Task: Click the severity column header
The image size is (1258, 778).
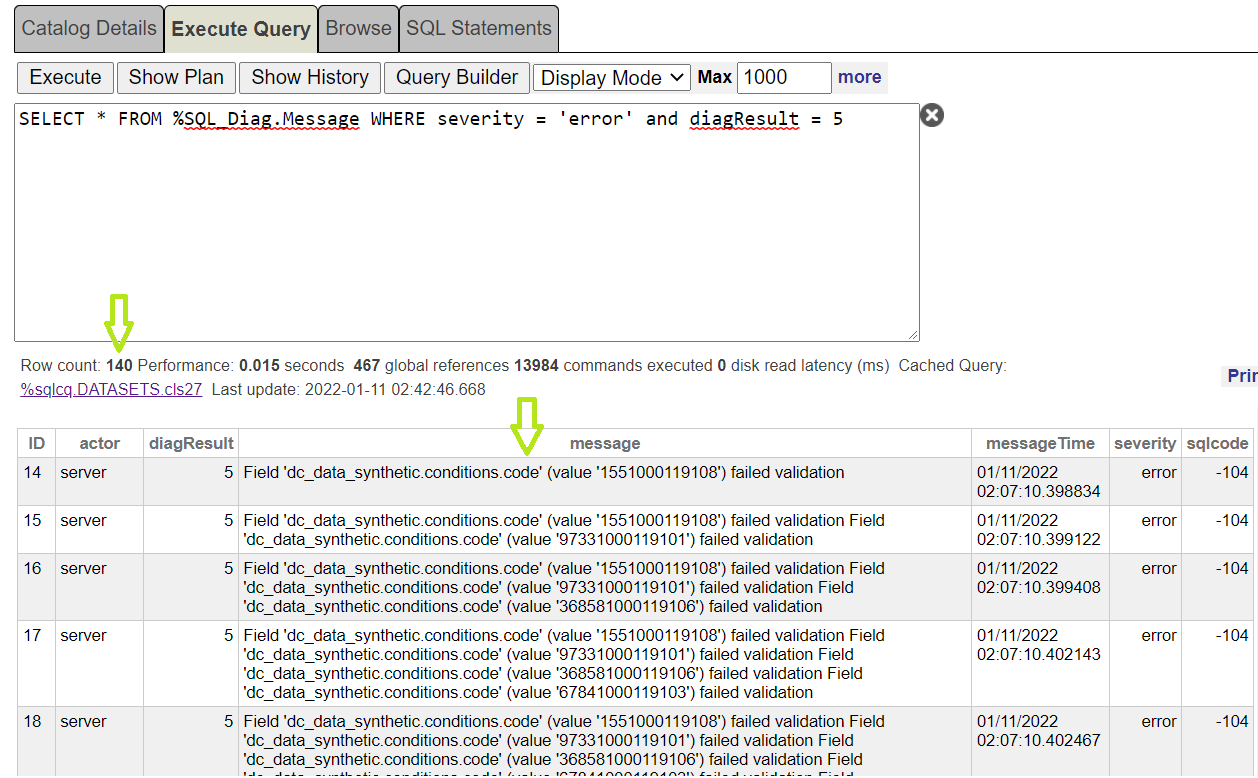Action: pyautogui.click(x=1144, y=443)
